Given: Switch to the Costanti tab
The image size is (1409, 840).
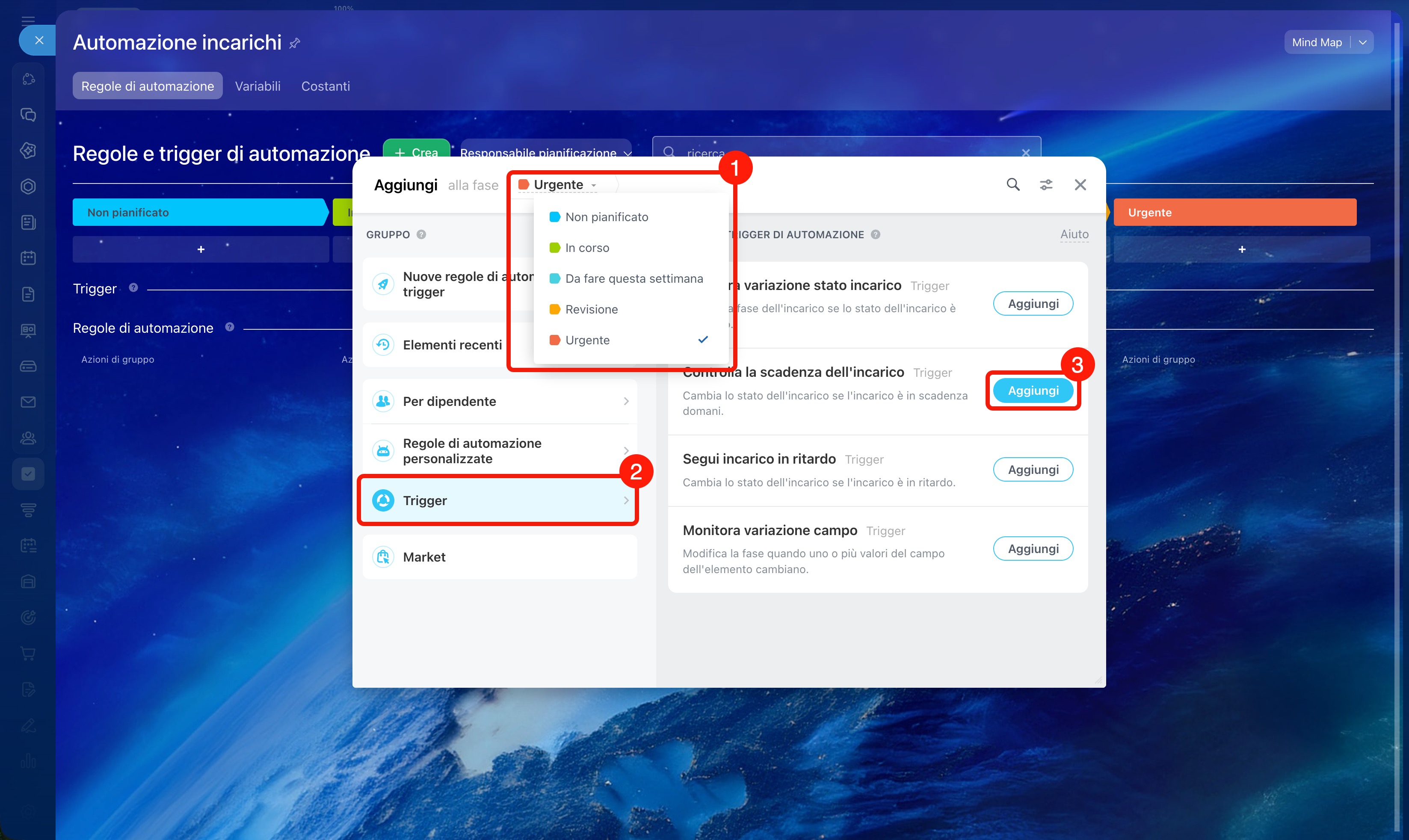Looking at the screenshot, I should (326, 86).
